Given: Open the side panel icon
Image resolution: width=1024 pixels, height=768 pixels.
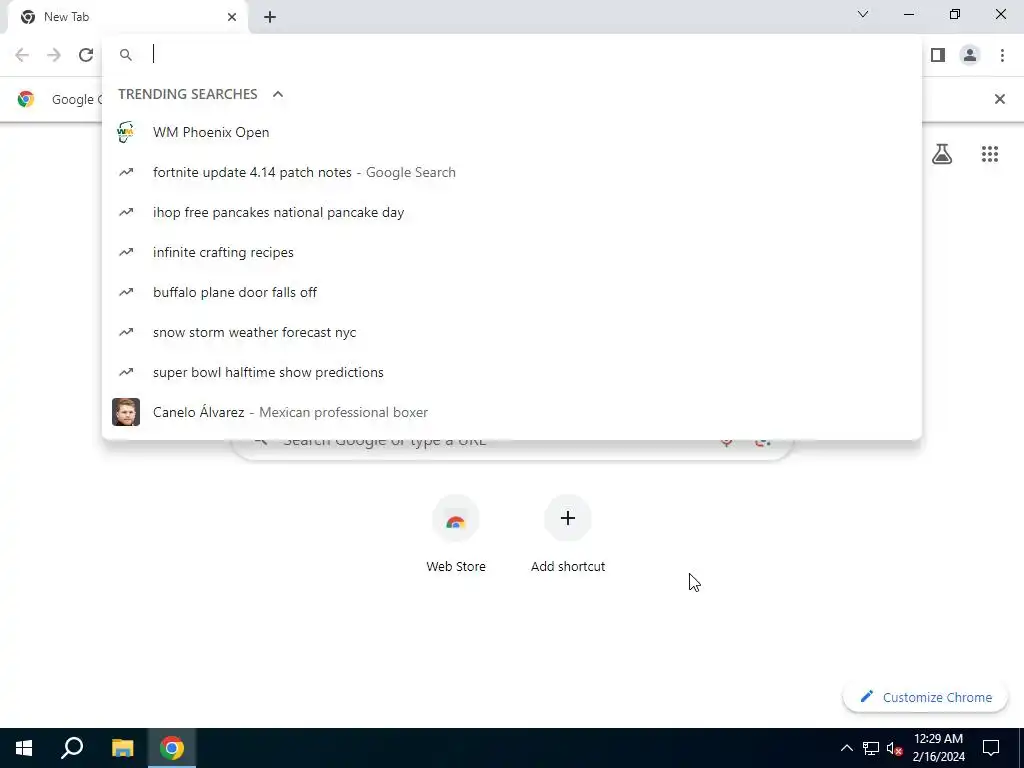Looking at the screenshot, I should 938,55.
